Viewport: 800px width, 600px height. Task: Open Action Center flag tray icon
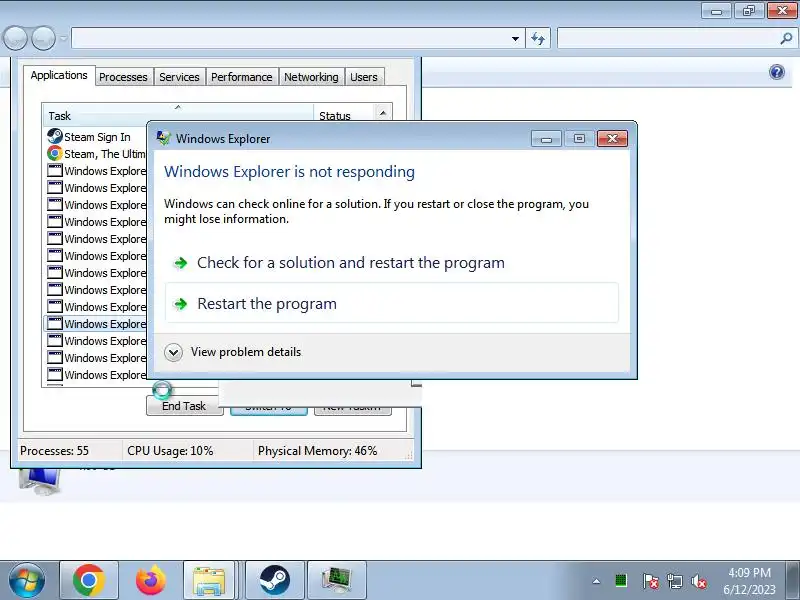650,581
